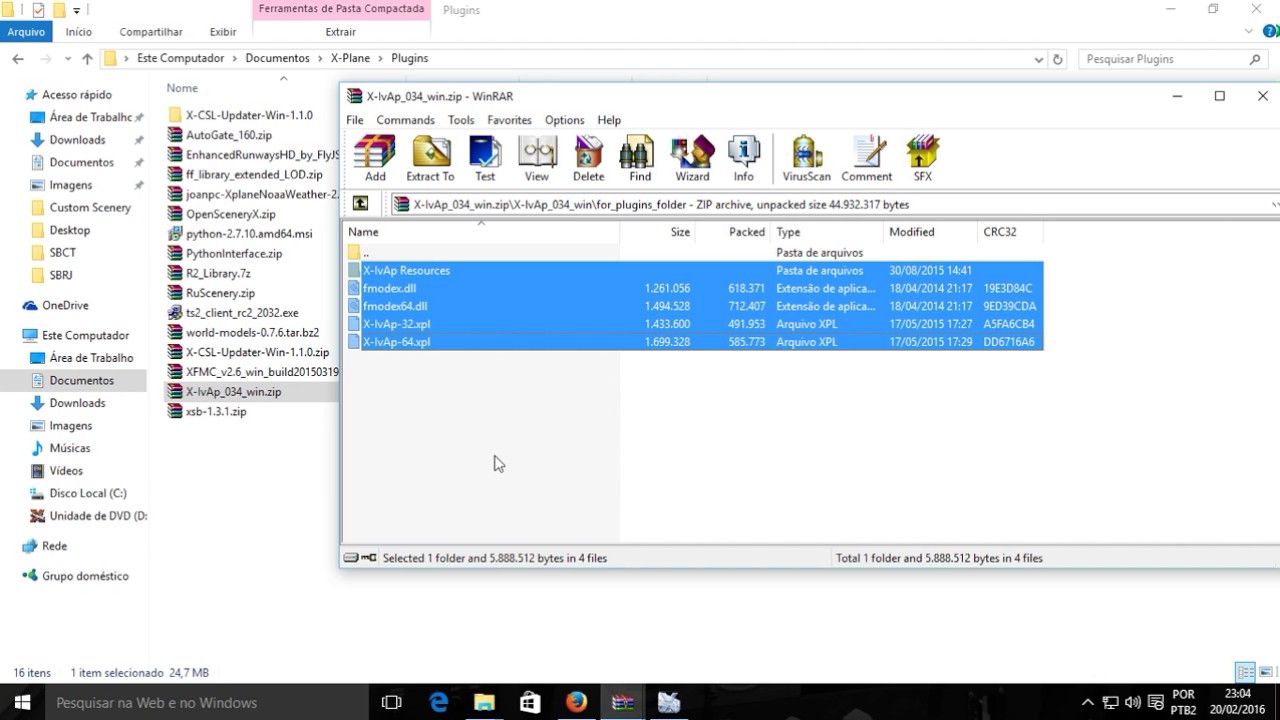1280x720 pixels.
Task: Open the Extrair ribbon tab
Action: (x=340, y=32)
